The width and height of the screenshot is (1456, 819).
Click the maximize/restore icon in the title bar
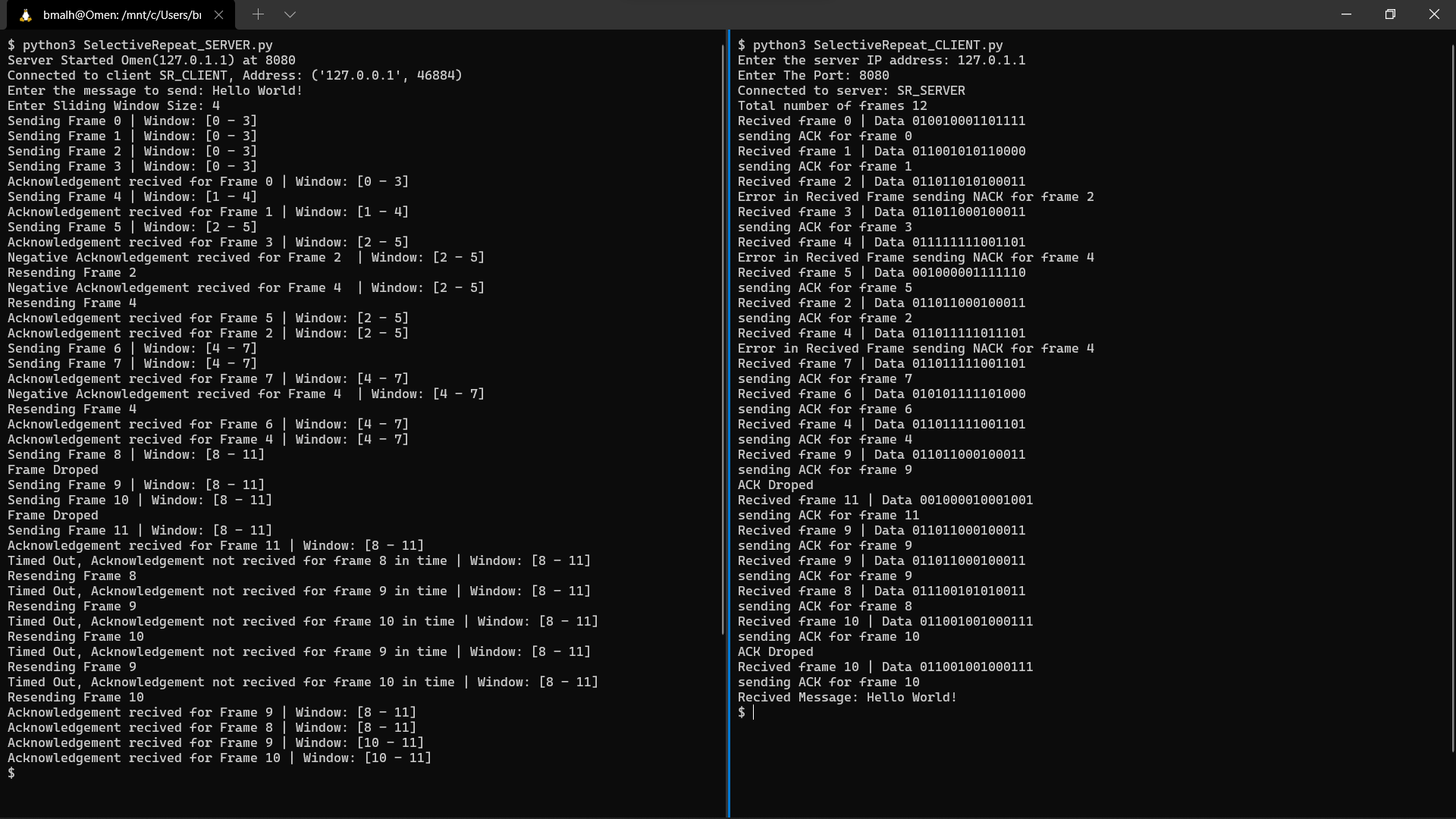(x=1390, y=14)
